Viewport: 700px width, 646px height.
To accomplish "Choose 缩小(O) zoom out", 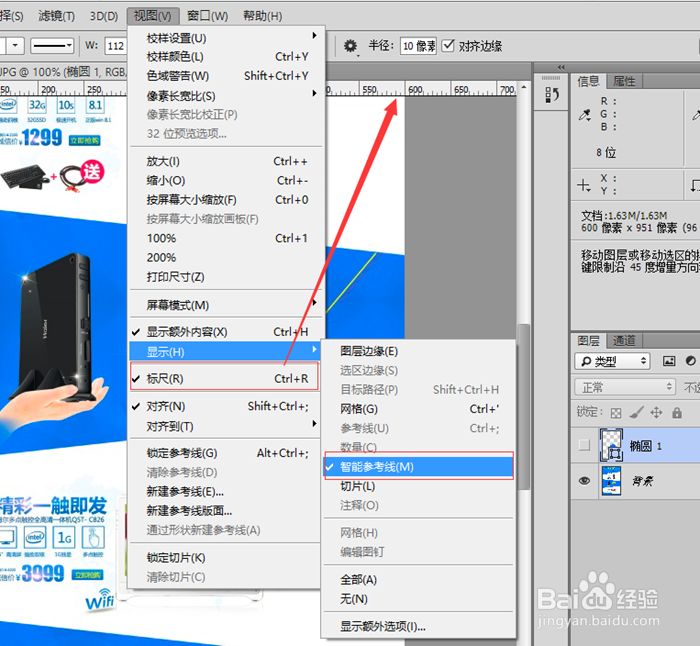I will pyautogui.click(x=224, y=180).
